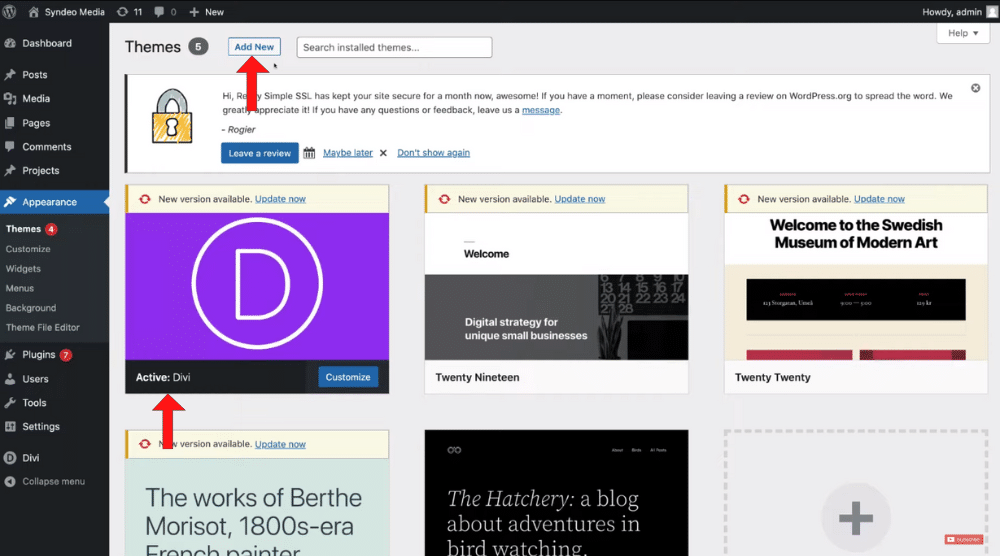1000x556 pixels.
Task: Open Settings menu item
Action: point(41,427)
